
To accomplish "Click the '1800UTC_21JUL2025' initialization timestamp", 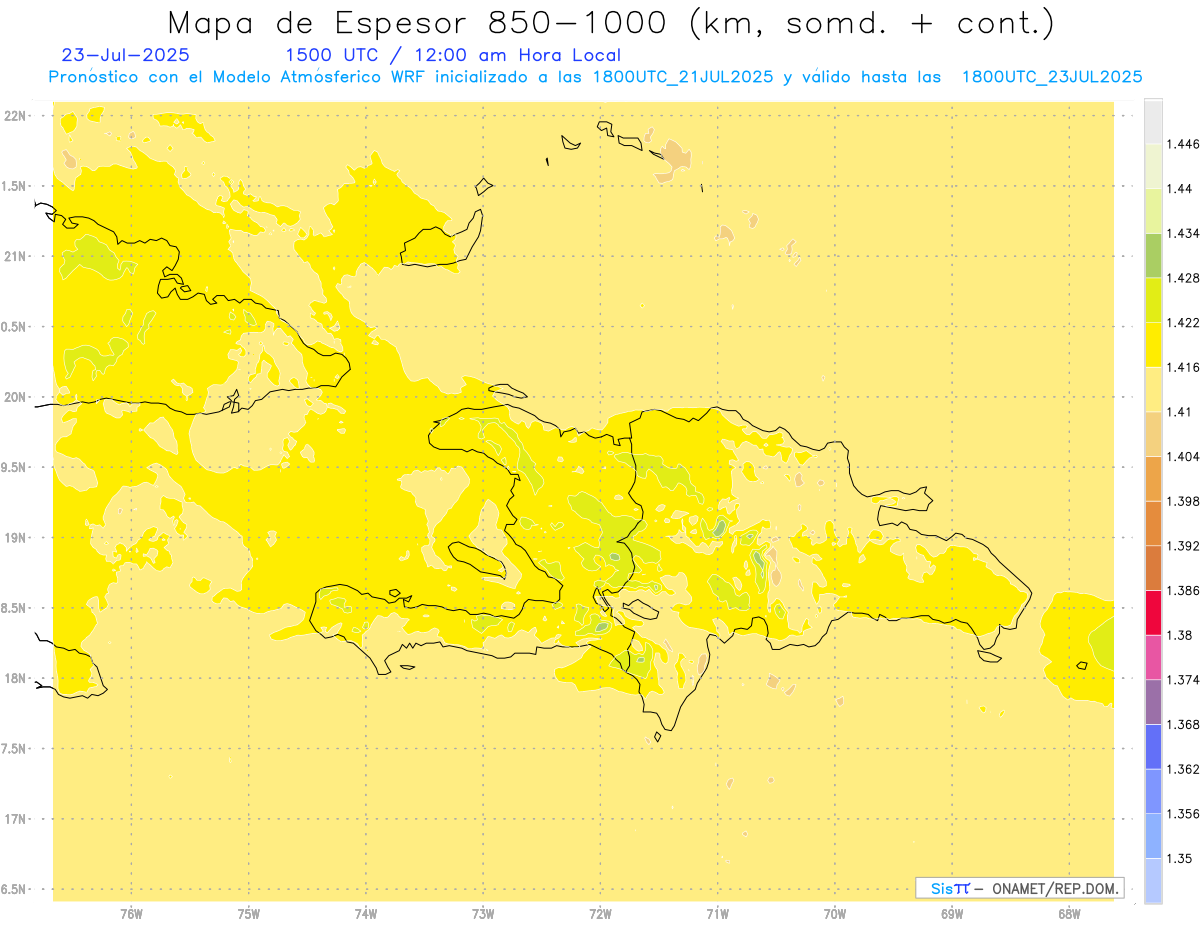I will [x=682, y=77].
